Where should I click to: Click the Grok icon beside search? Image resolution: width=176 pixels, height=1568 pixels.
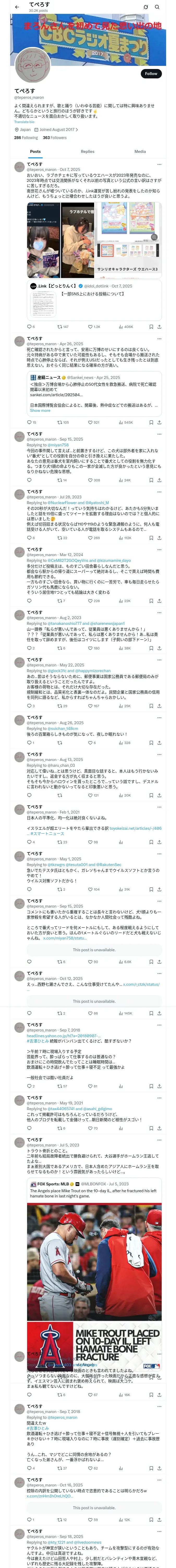[x=146, y=7]
